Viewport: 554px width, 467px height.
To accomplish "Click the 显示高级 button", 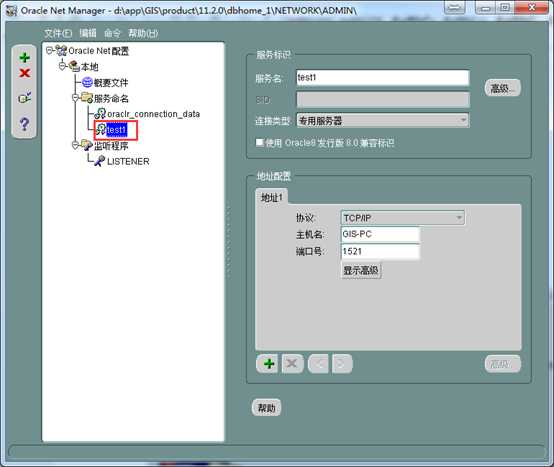I will (361, 271).
